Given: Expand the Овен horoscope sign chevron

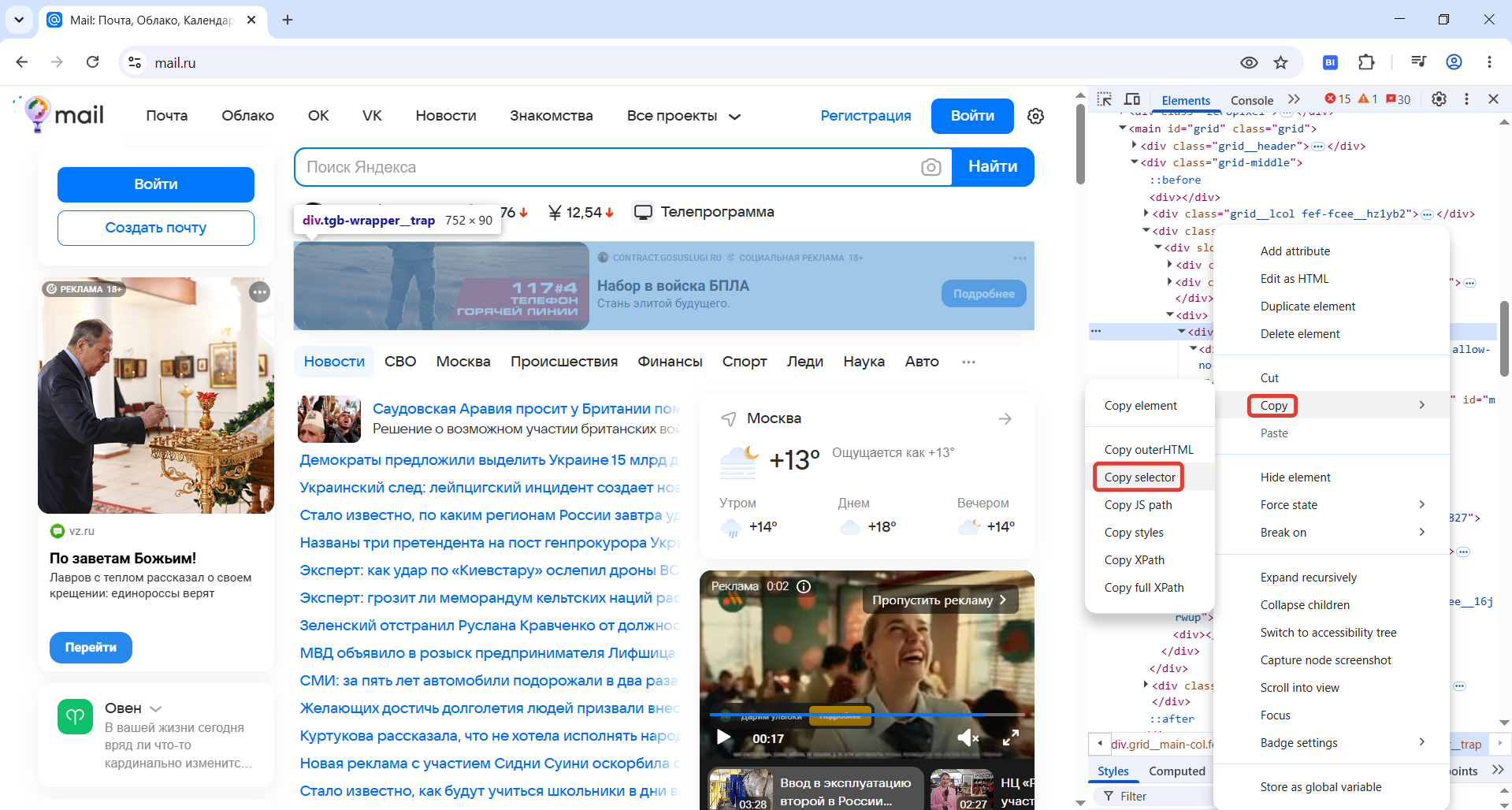Looking at the screenshot, I should tap(156, 709).
